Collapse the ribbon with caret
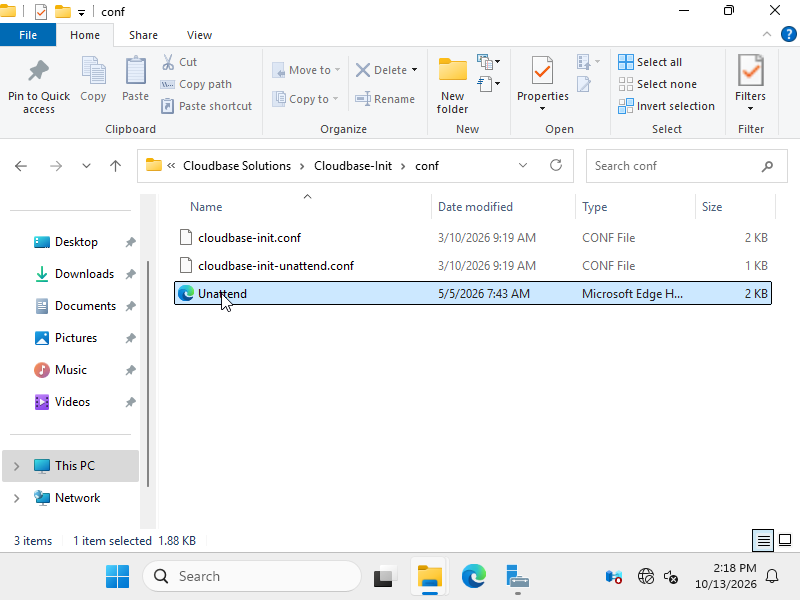Image resolution: width=800 pixels, height=600 pixels. tap(766, 34)
